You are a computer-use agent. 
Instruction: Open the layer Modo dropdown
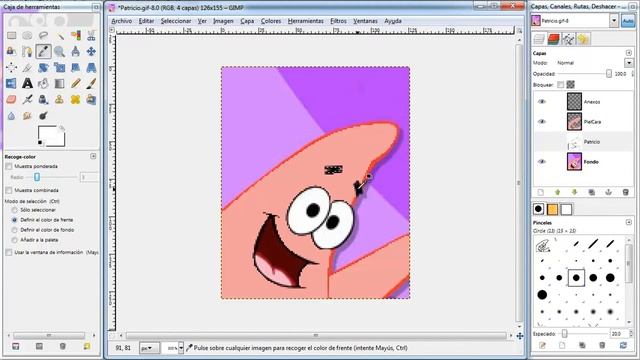pos(629,63)
